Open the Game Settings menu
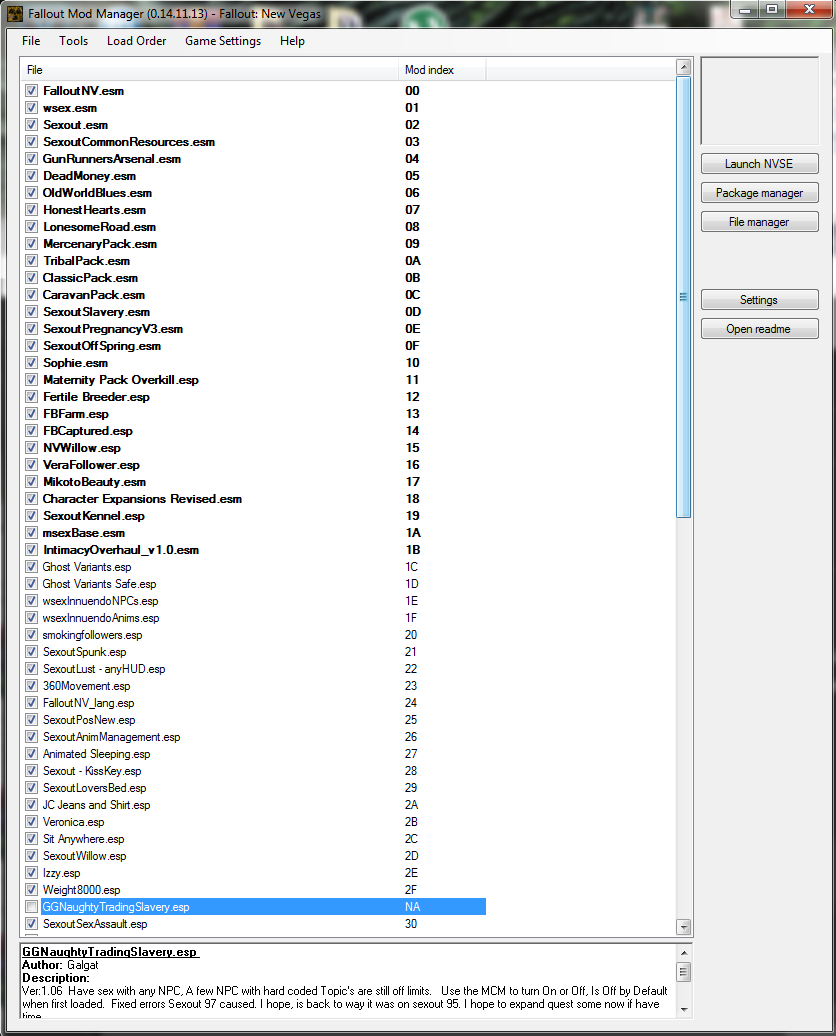 [223, 41]
